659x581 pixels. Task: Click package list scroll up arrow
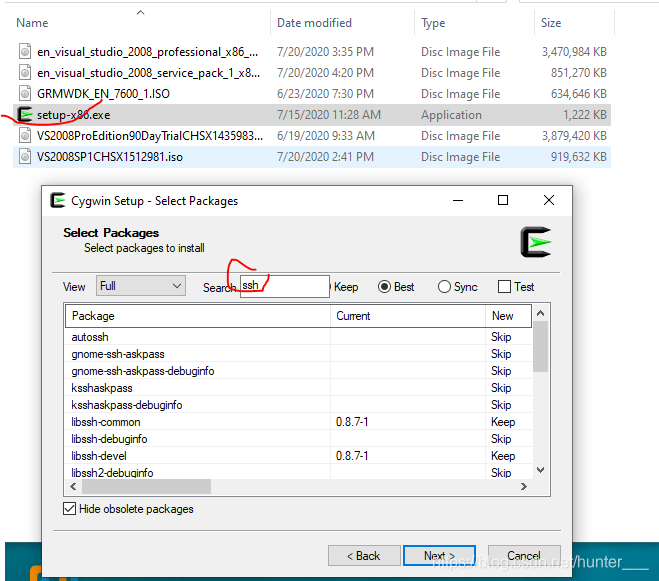coord(541,313)
